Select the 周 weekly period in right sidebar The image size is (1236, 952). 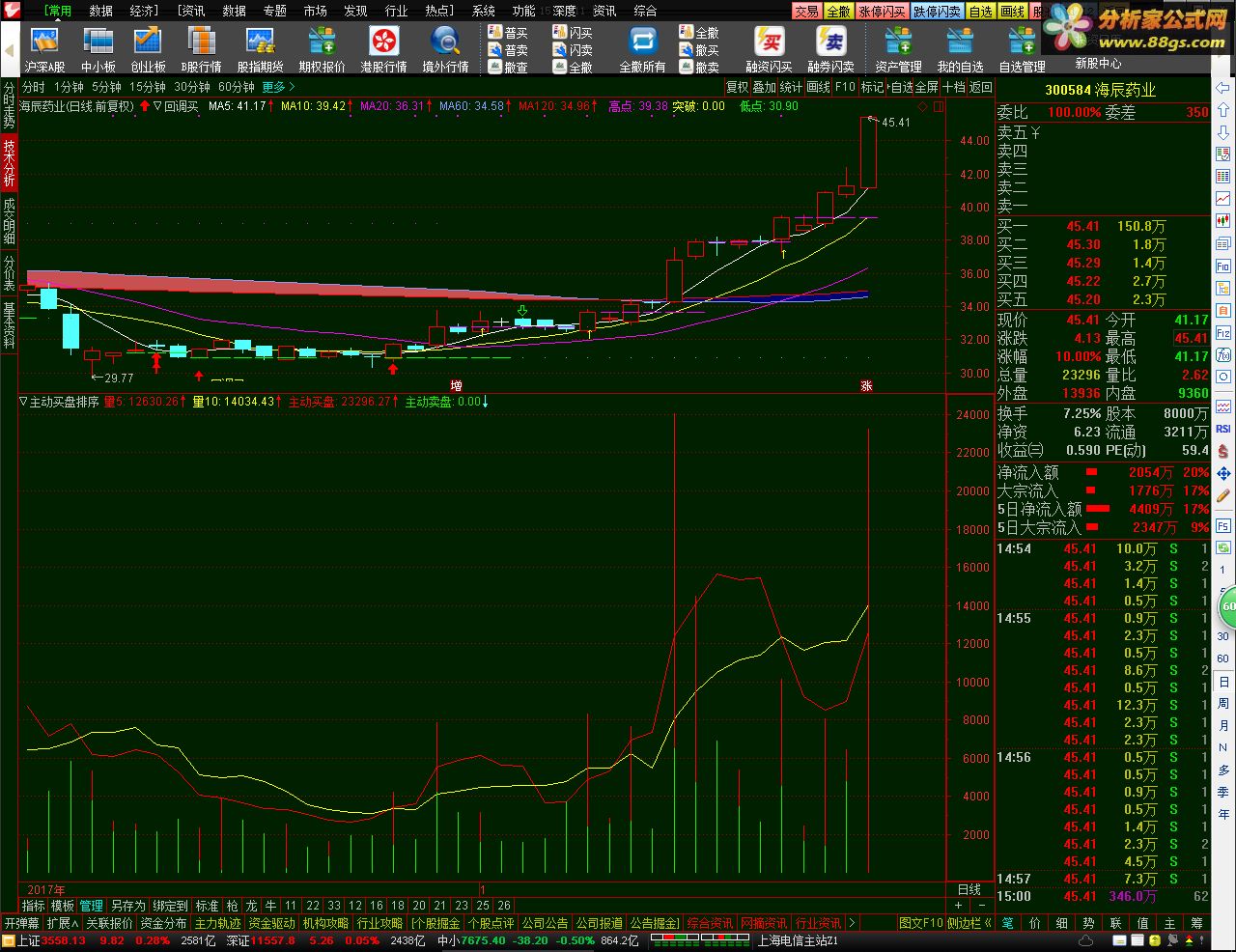(1223, 704)
